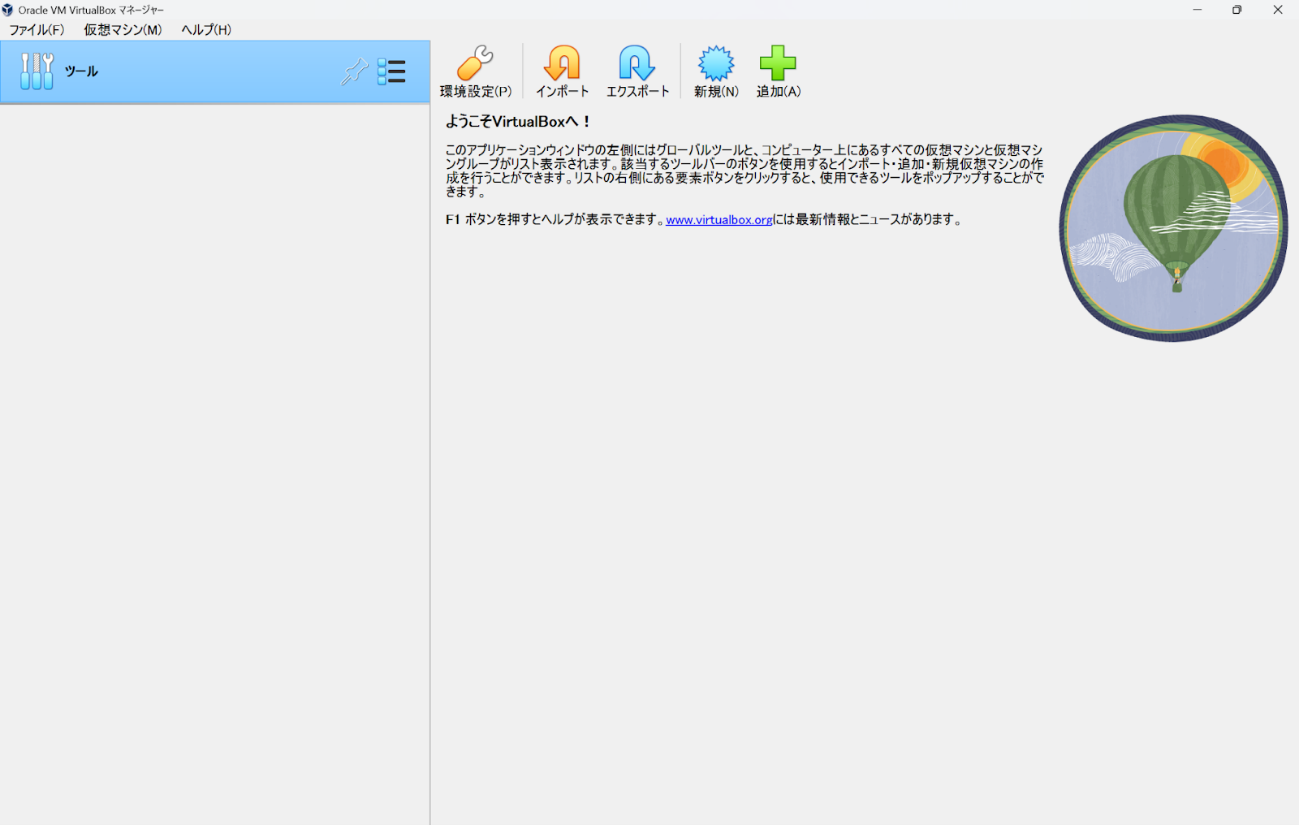Screen dimensions: 1299x825
Task: Open the ヘルプ menu
Action: [x=206, y=30]
